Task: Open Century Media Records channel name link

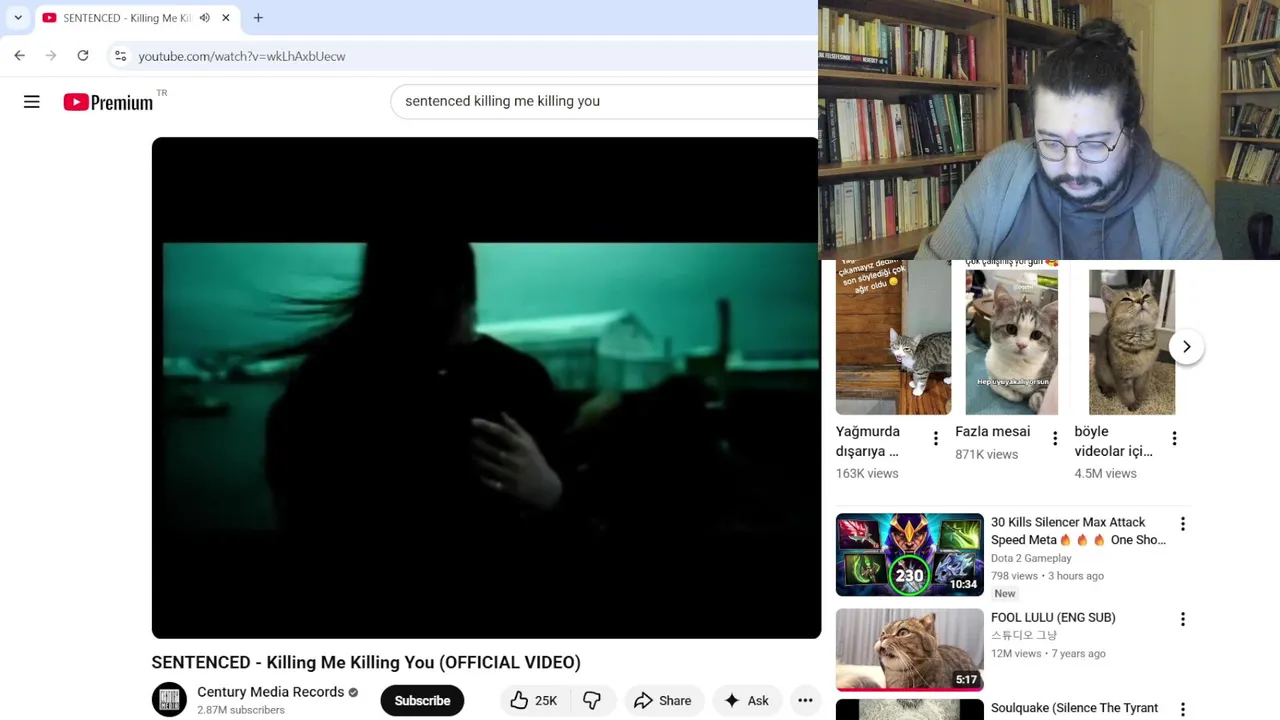Action: (270, 692)
